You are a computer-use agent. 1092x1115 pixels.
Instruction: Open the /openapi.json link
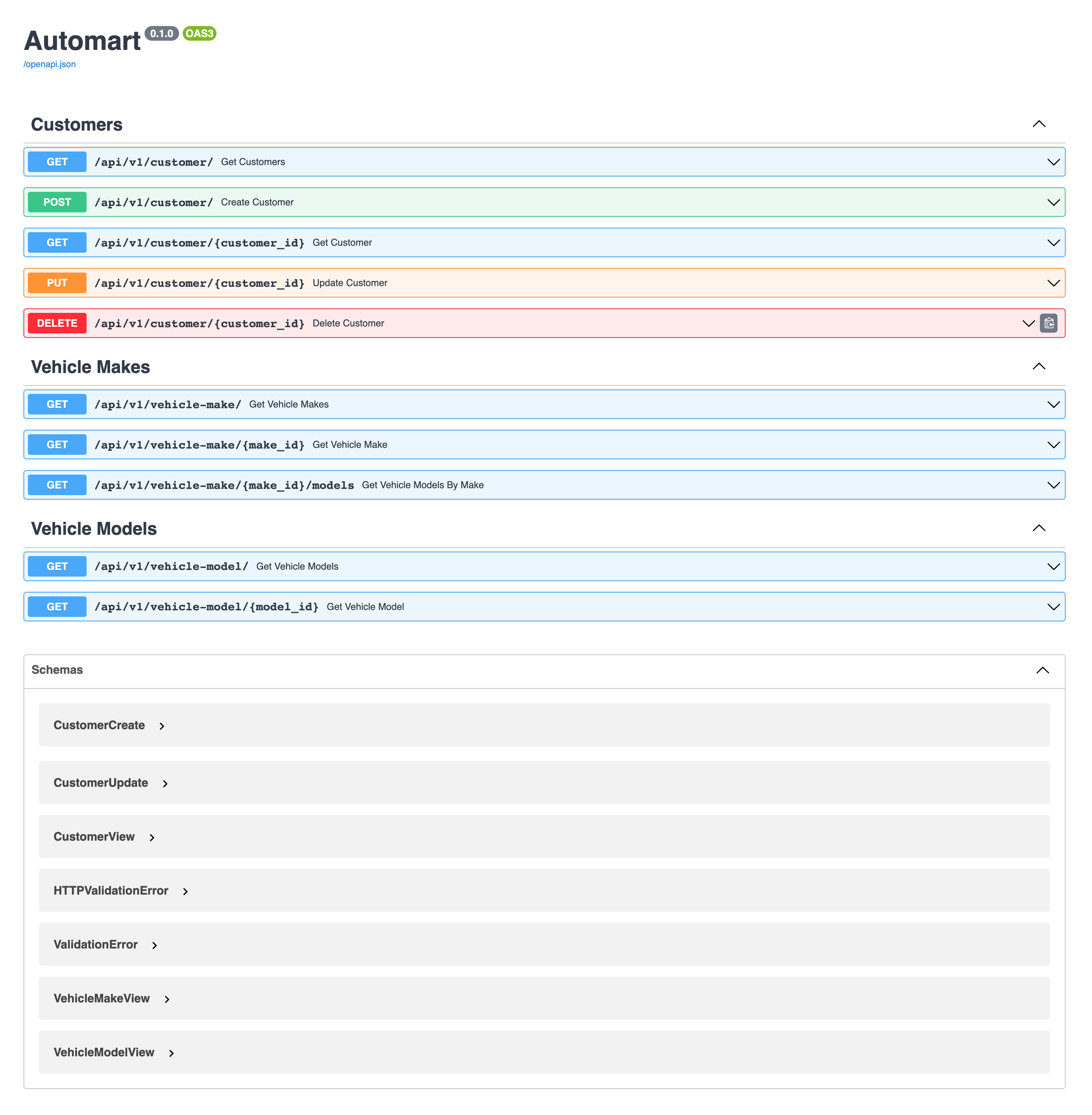pos(49,64)
